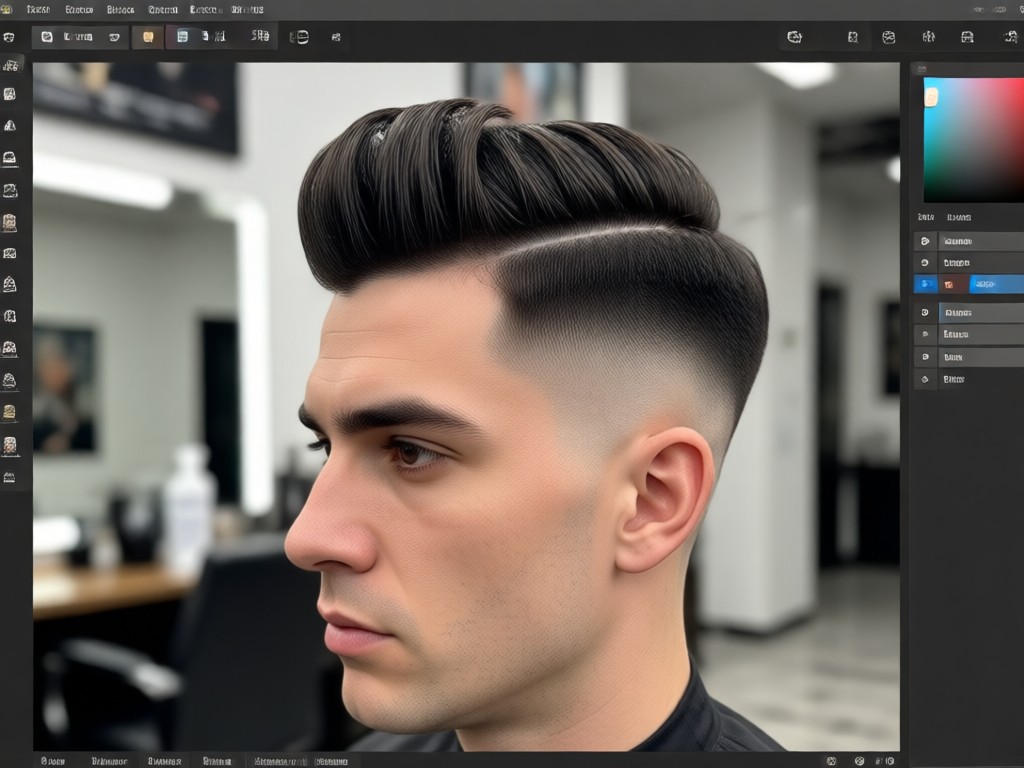
Task: Select the bottommost tool in the left toolbar
Action: [x=10, y=478]
